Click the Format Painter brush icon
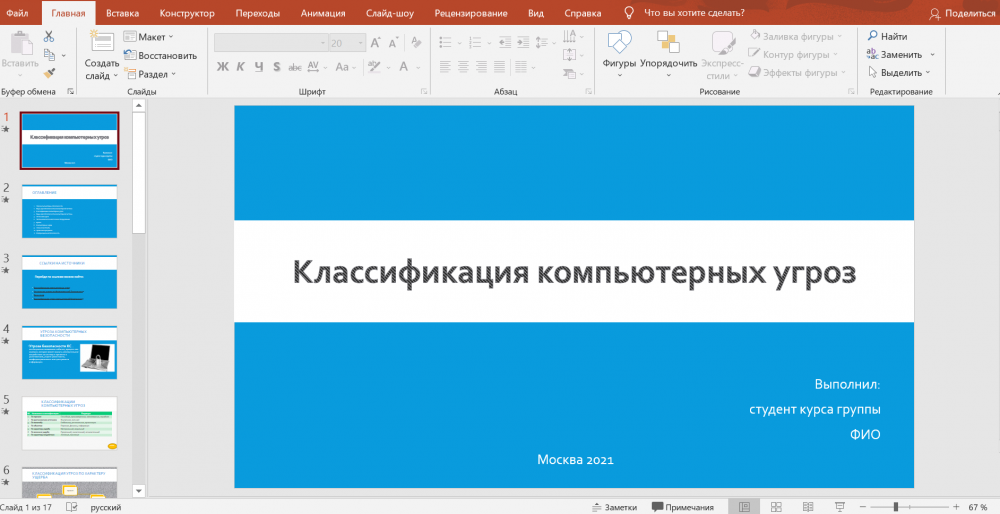1000x514 pixels. click(48, 73)
